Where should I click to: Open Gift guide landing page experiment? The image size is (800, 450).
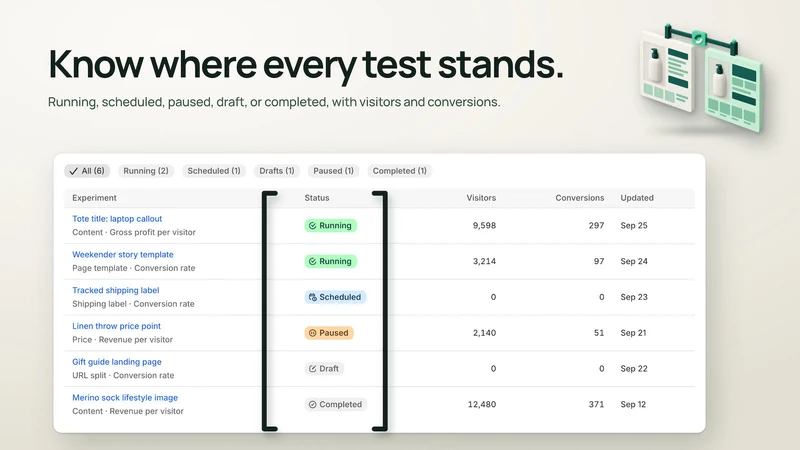(x=117, y=362)
